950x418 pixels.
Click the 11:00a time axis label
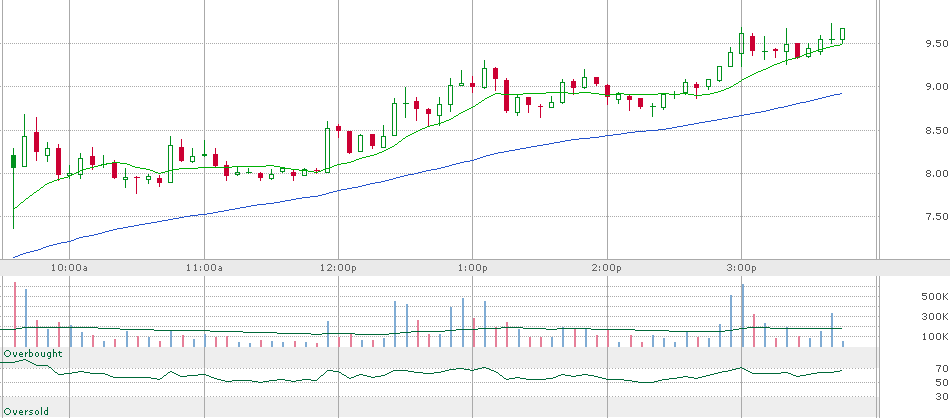204,267
